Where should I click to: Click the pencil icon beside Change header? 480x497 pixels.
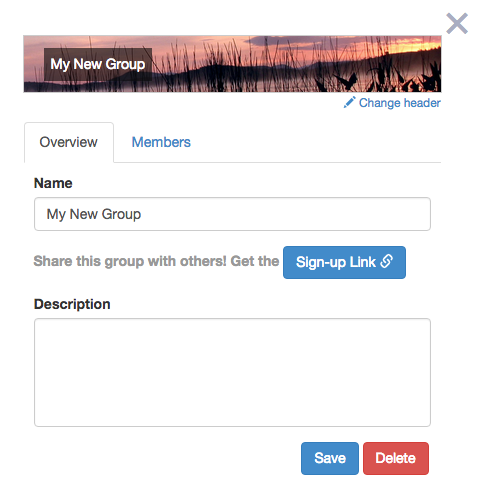[x=349, y=103]
